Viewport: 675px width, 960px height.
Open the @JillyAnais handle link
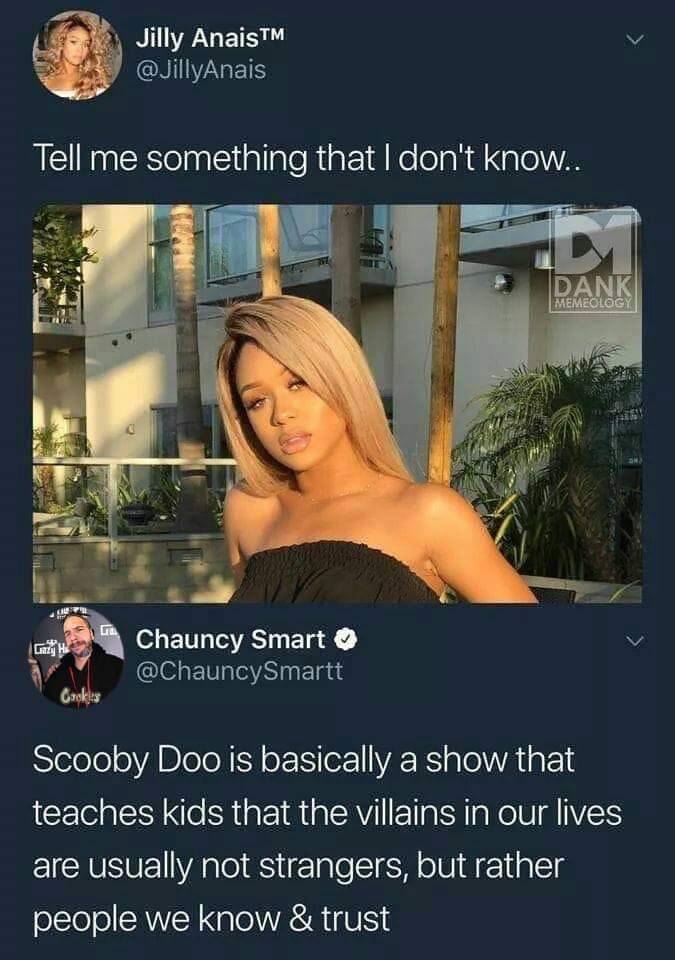tap(201, 70)
